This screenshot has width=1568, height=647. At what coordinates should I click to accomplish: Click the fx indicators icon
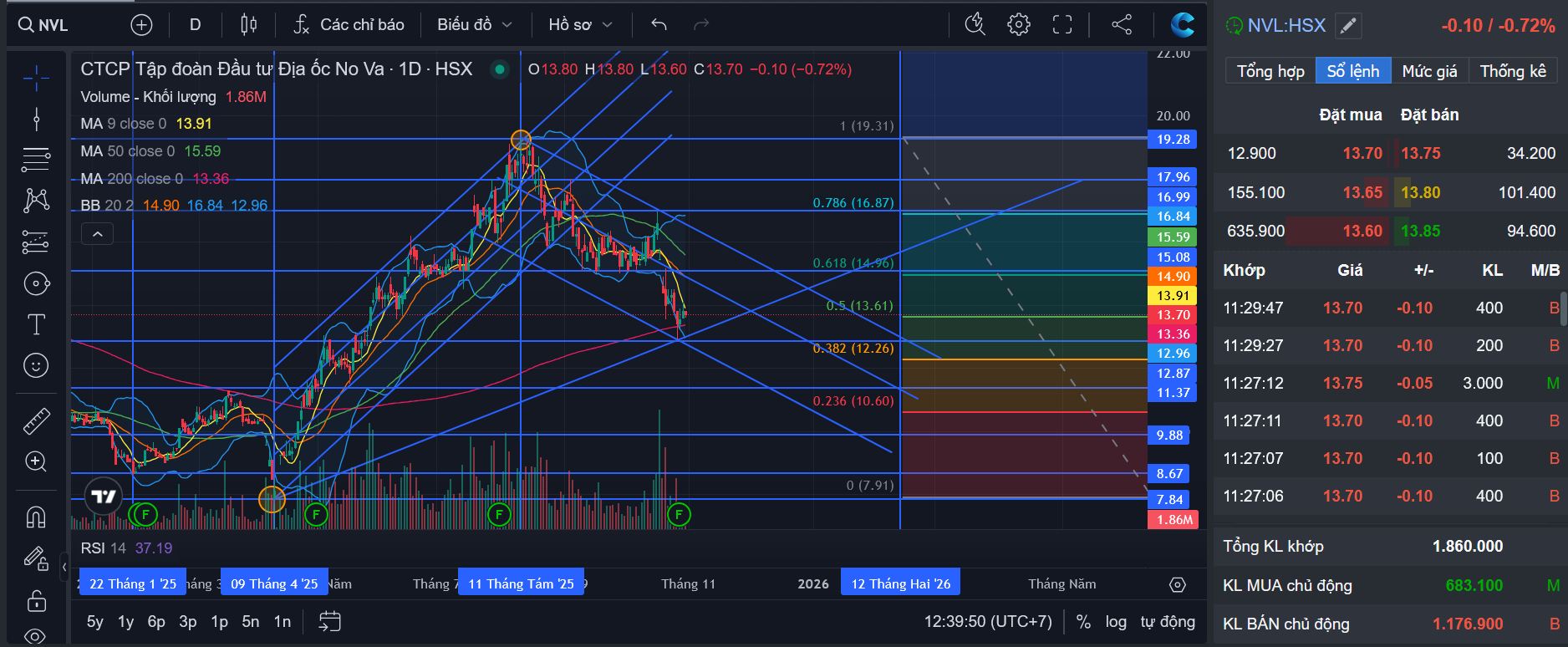(302, 25)
